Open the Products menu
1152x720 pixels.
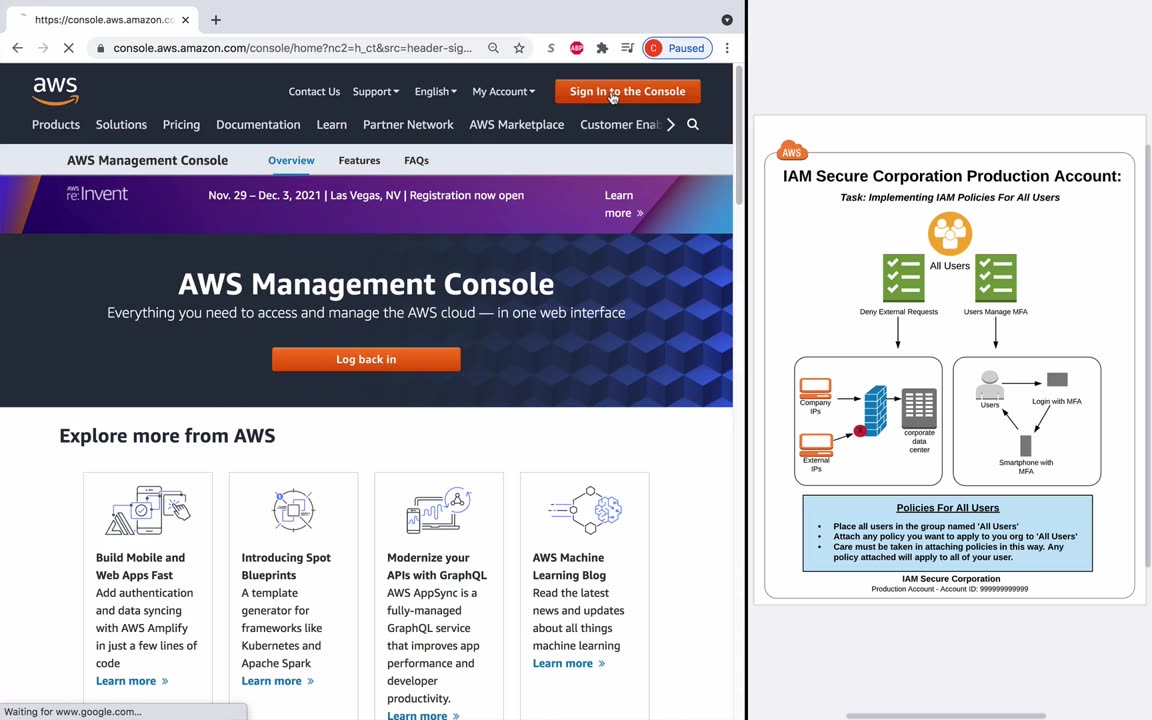coord(56,124)
